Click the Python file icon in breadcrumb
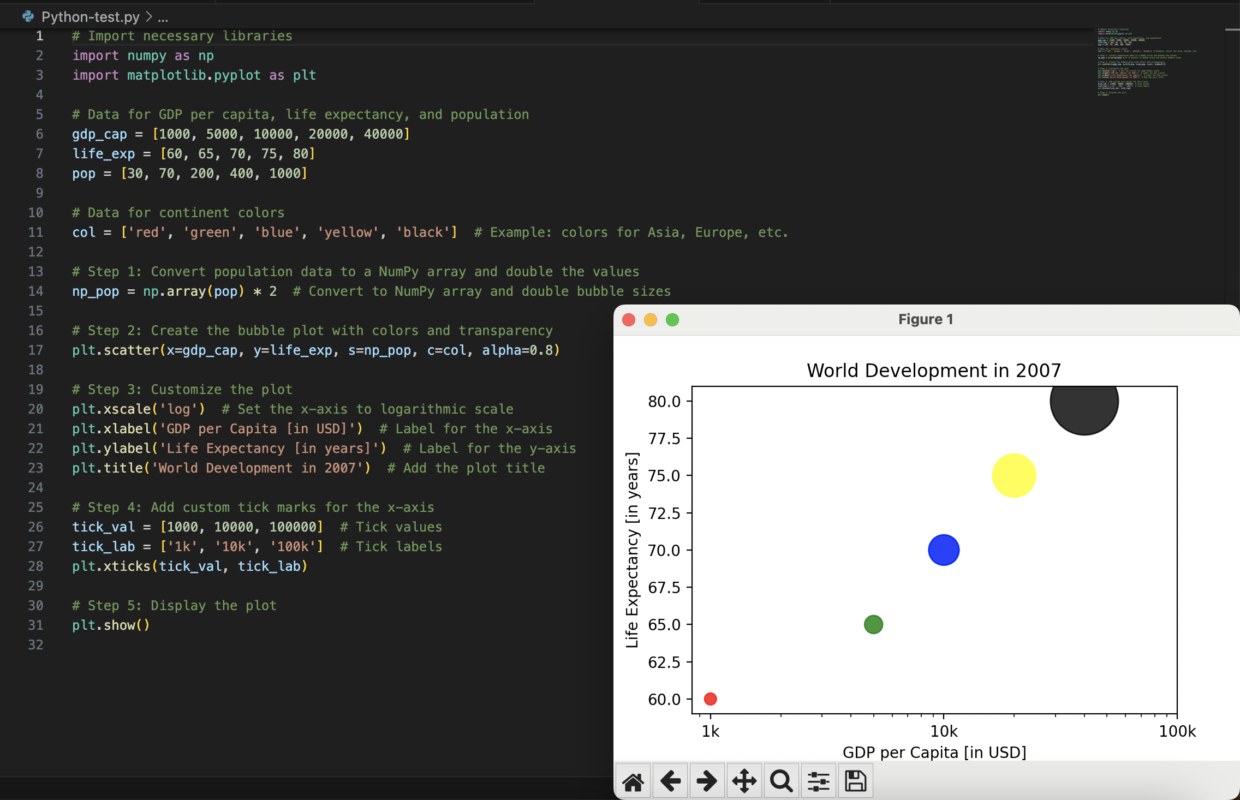1240x800 pixels. pyautogui.click(x=28, y=17)
